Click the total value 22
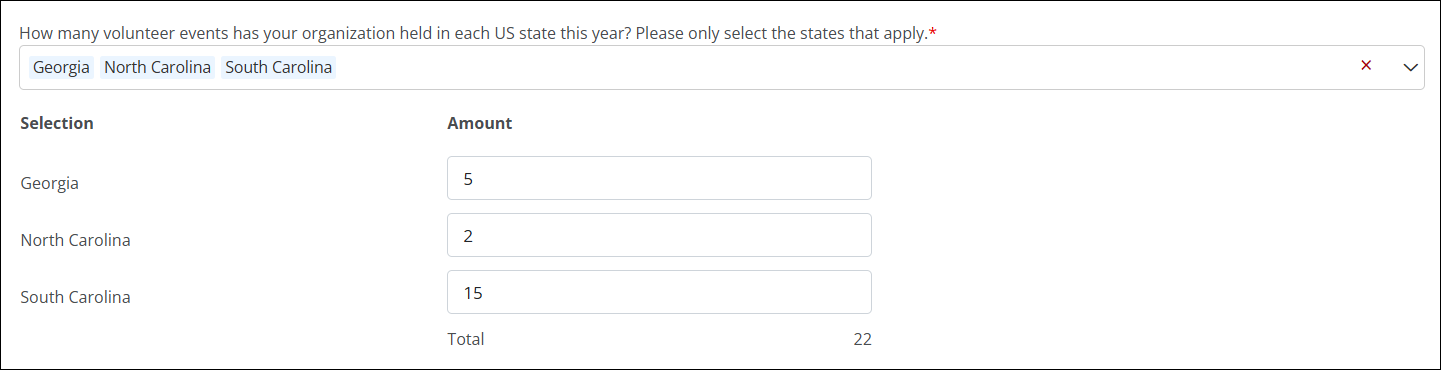Image resolution: width=1441 pixels, height=370 pixels. click(862, 339)
